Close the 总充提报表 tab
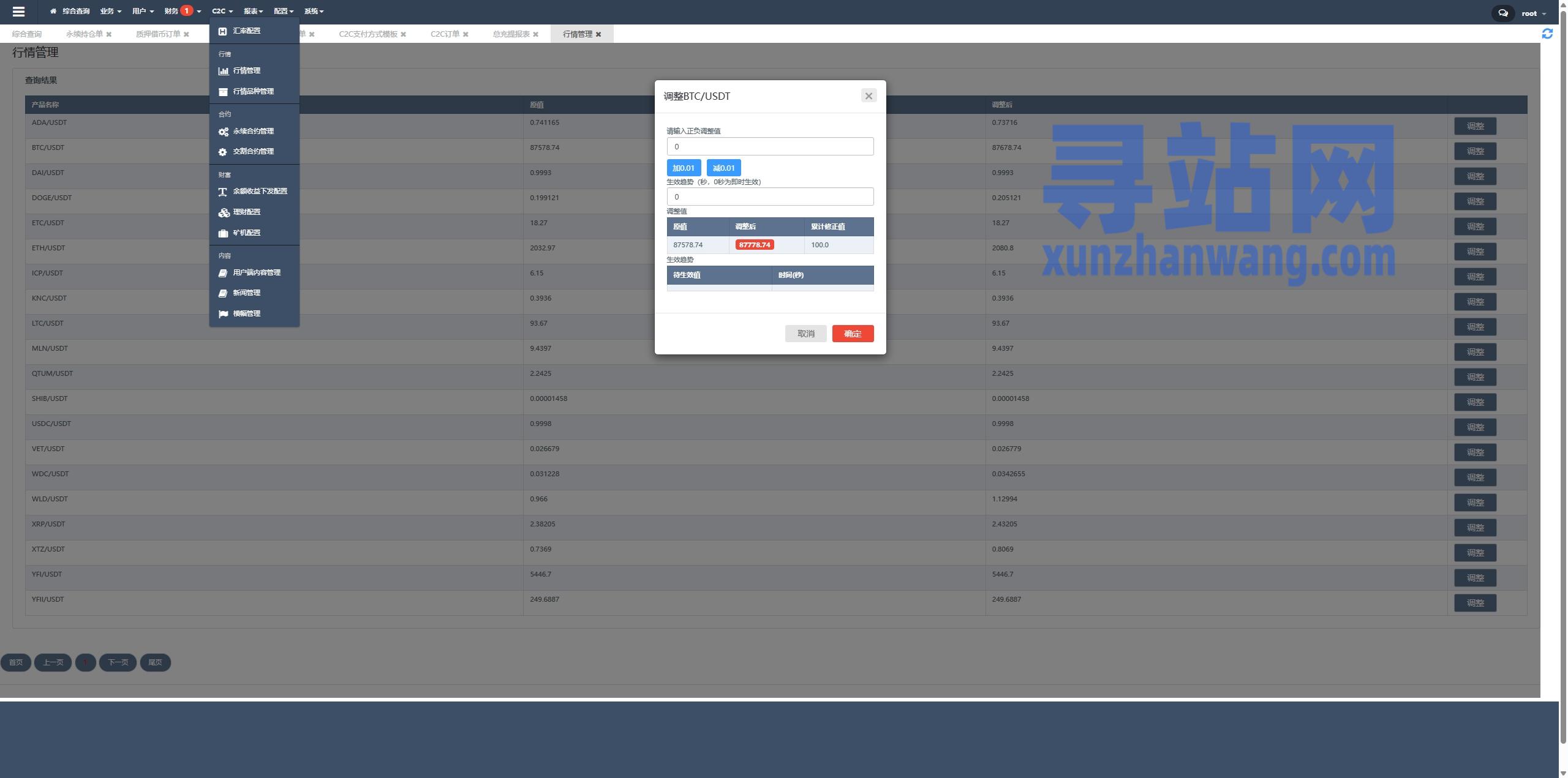 point(535,34)
